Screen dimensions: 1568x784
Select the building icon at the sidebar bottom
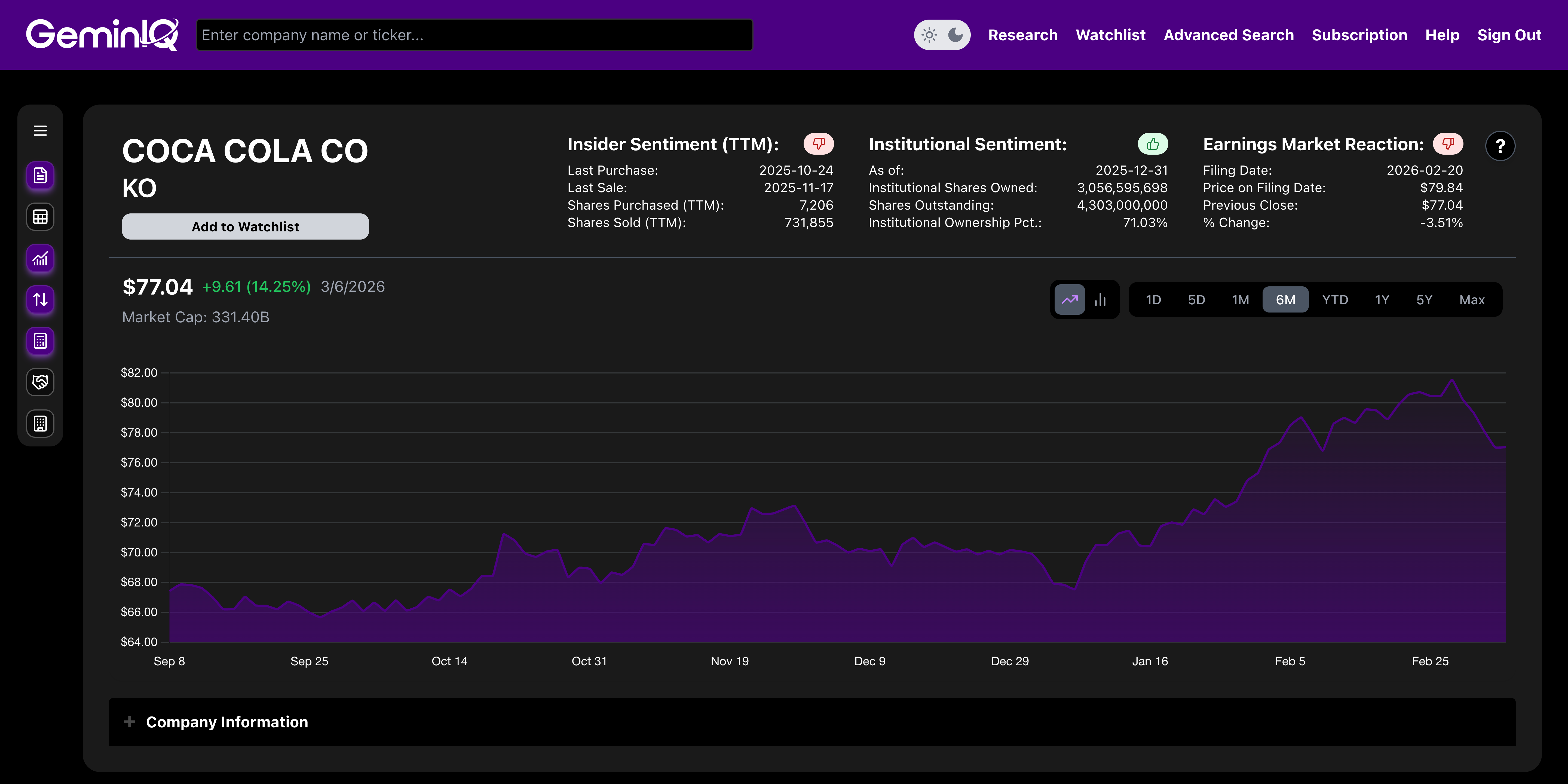pos(39,424)
